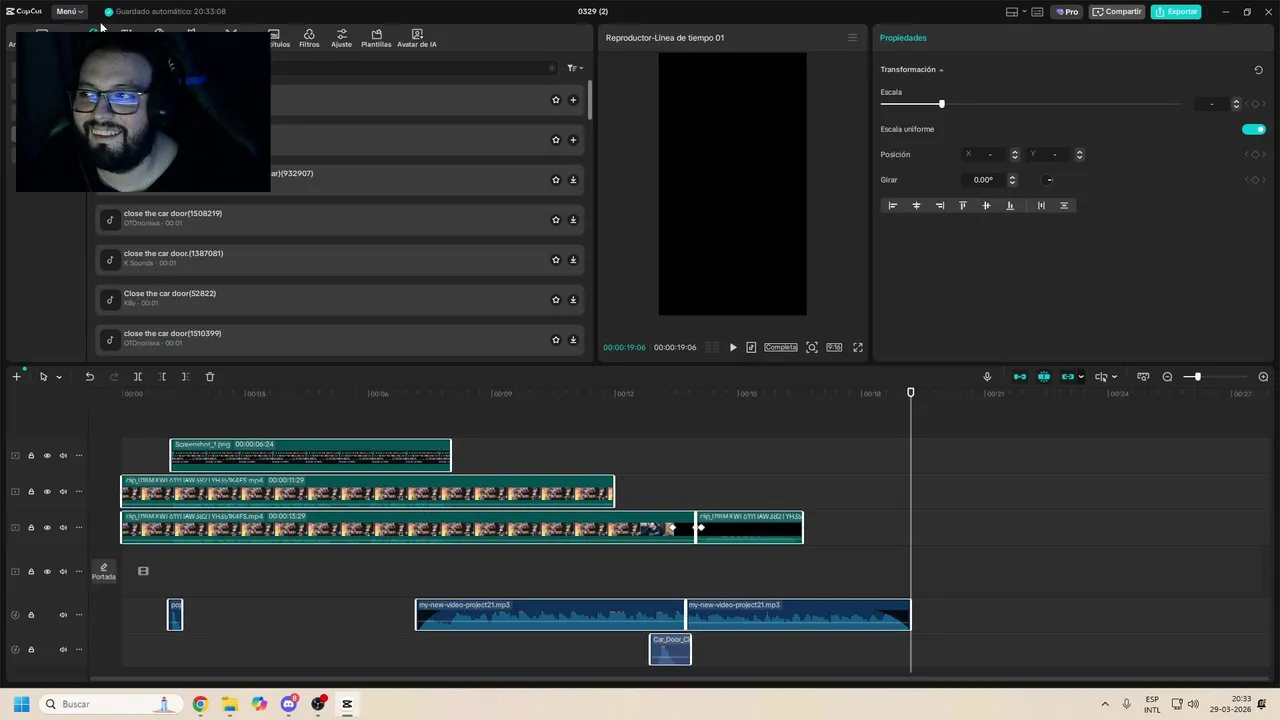Screen dimensions: 1280x720
Task: Click the Posición X stepper arrows
Action: click(1015, 155)
